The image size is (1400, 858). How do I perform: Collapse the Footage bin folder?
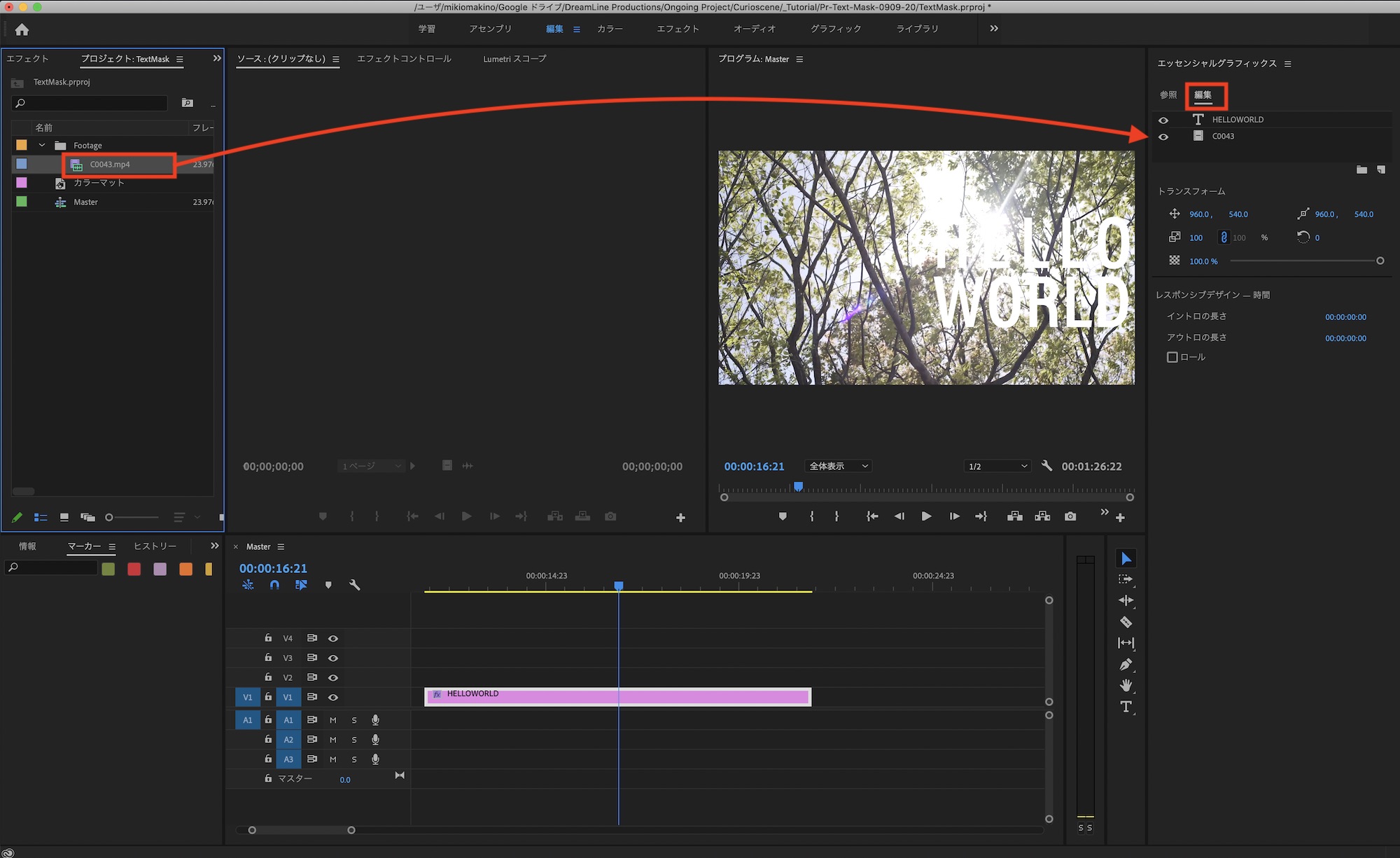pos(42,146)
